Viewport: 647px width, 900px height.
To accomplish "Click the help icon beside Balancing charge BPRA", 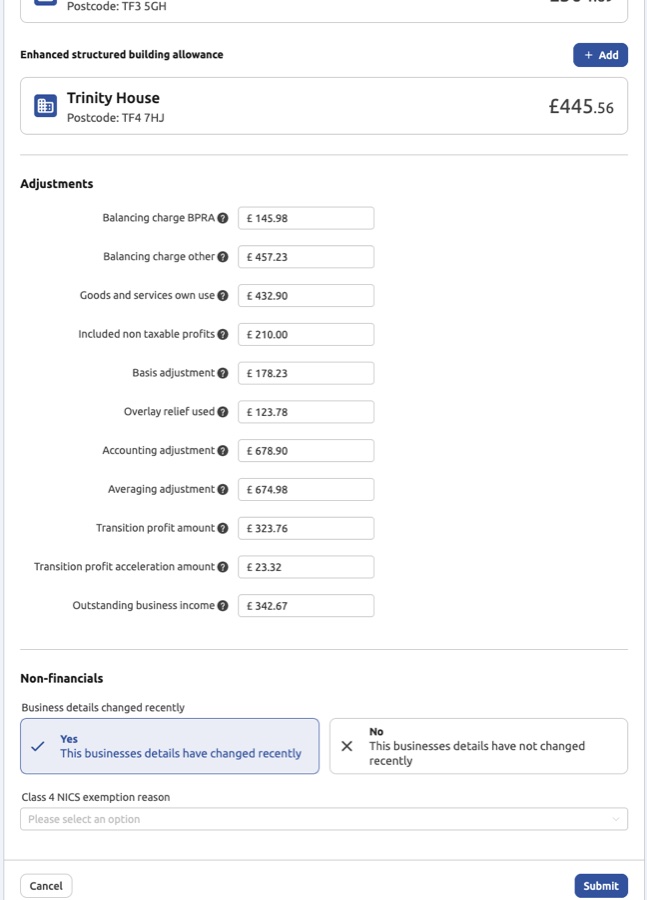I will (x=223, y=218).
